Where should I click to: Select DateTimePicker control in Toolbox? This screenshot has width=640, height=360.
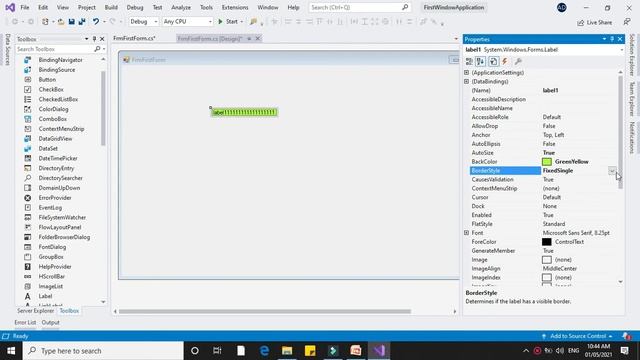tap(58, 158)
